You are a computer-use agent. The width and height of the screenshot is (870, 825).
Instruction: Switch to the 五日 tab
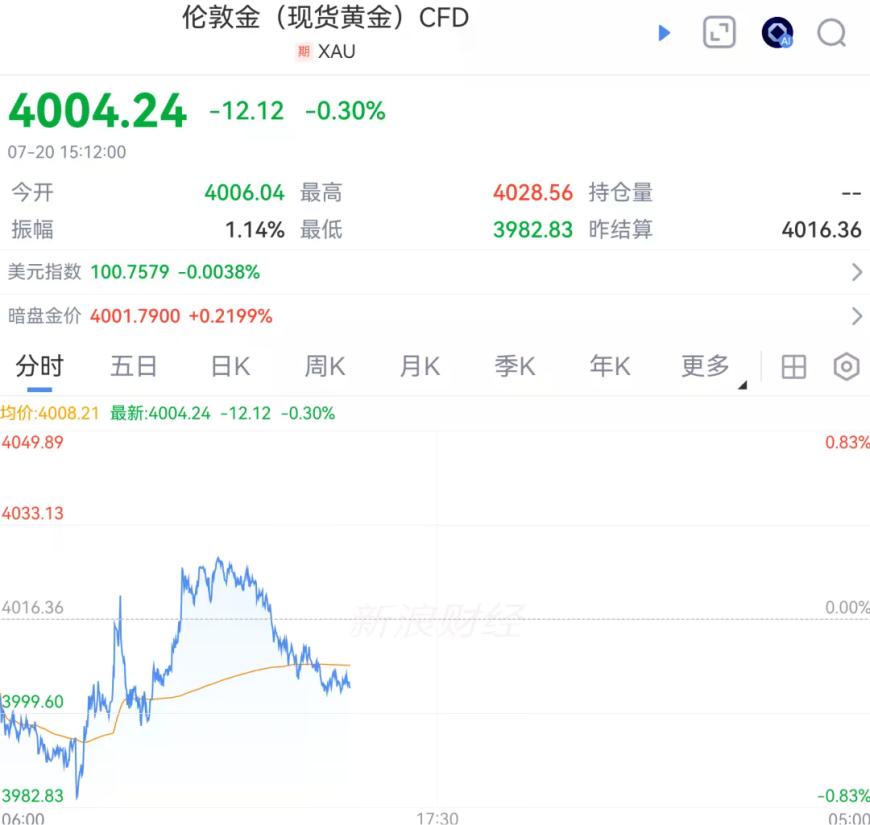coord(134,366)
